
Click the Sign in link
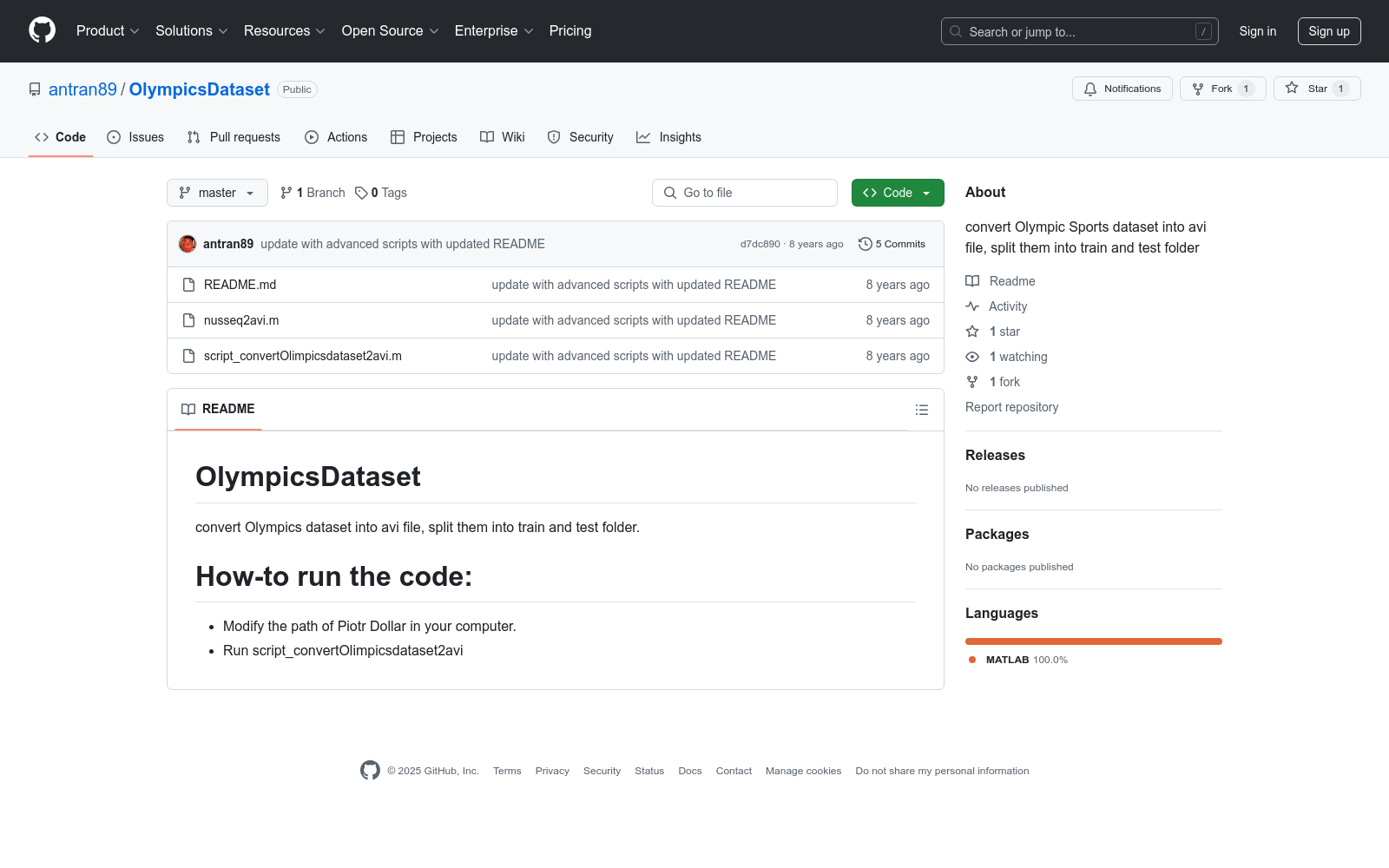(x=1258, y=31)
